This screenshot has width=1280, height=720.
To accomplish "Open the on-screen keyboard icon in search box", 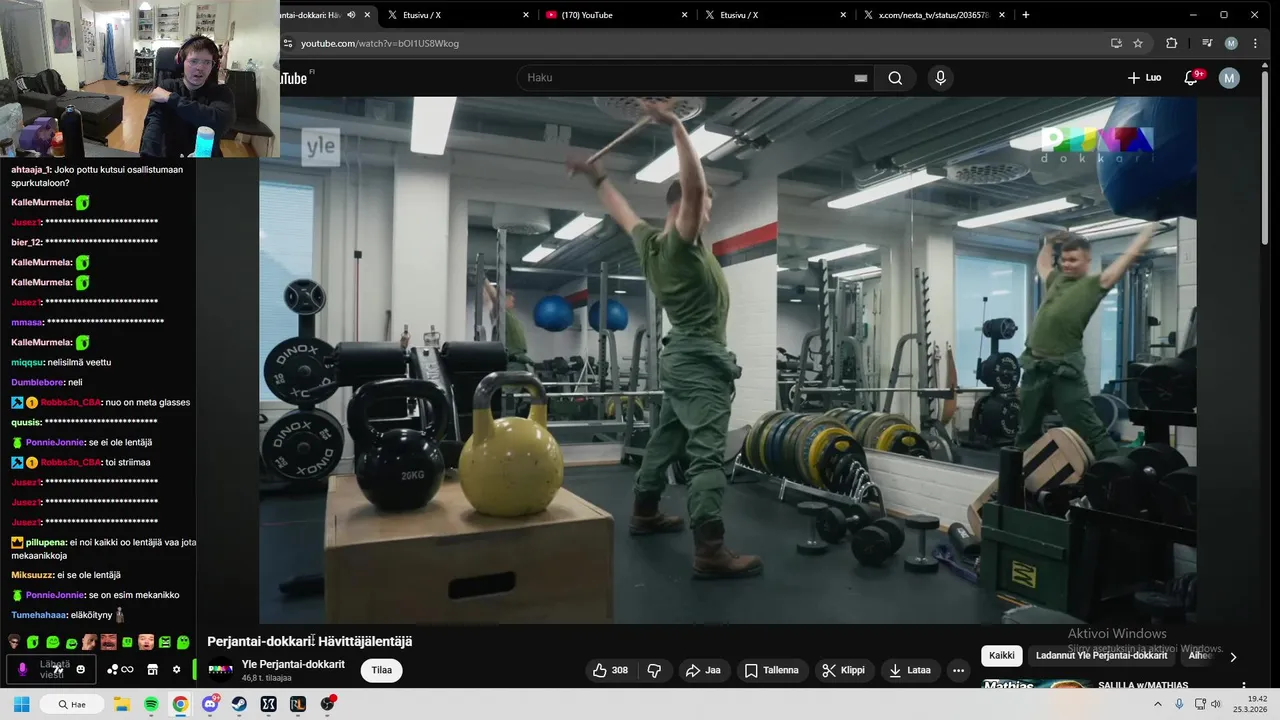I will [x=860, y=78].
